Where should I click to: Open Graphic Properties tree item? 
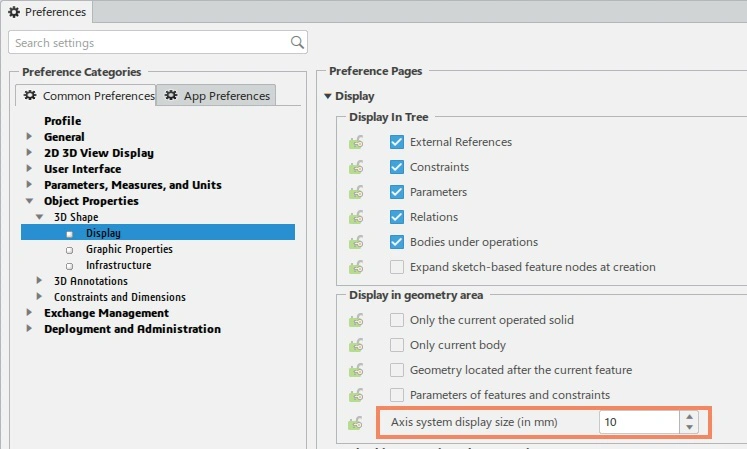[129, 249]
